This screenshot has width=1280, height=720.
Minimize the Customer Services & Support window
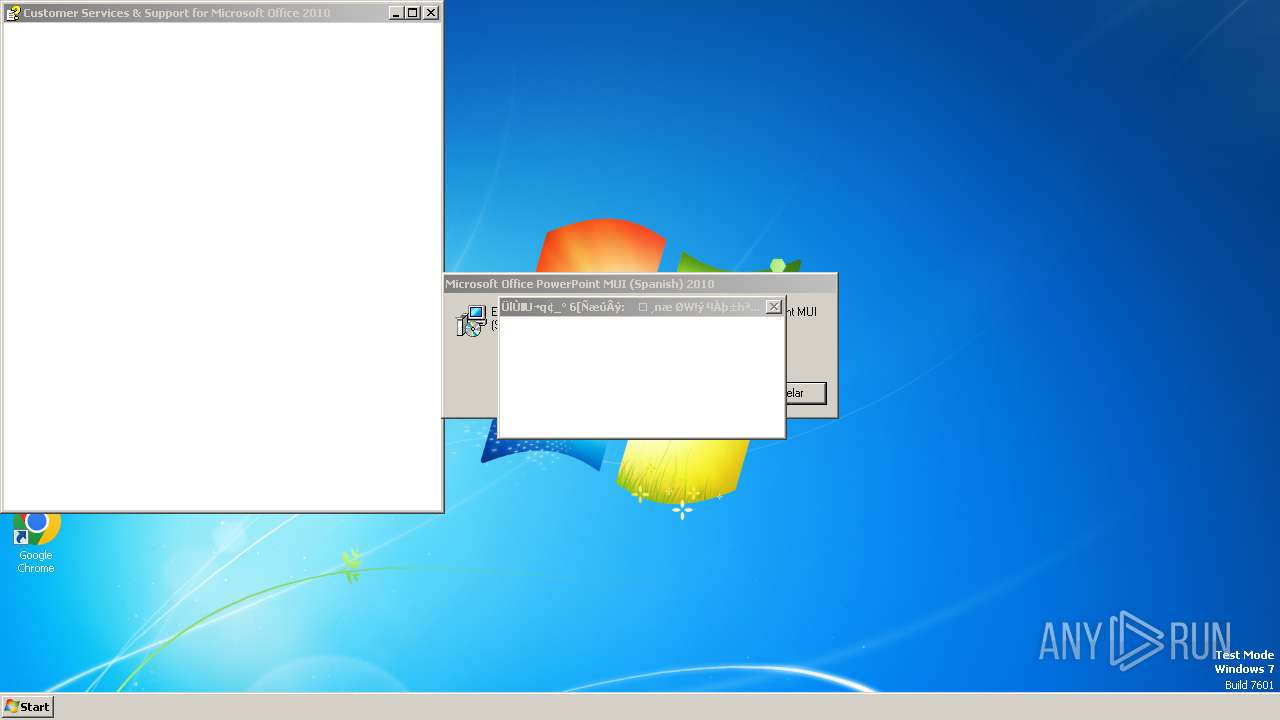point(395,13)
